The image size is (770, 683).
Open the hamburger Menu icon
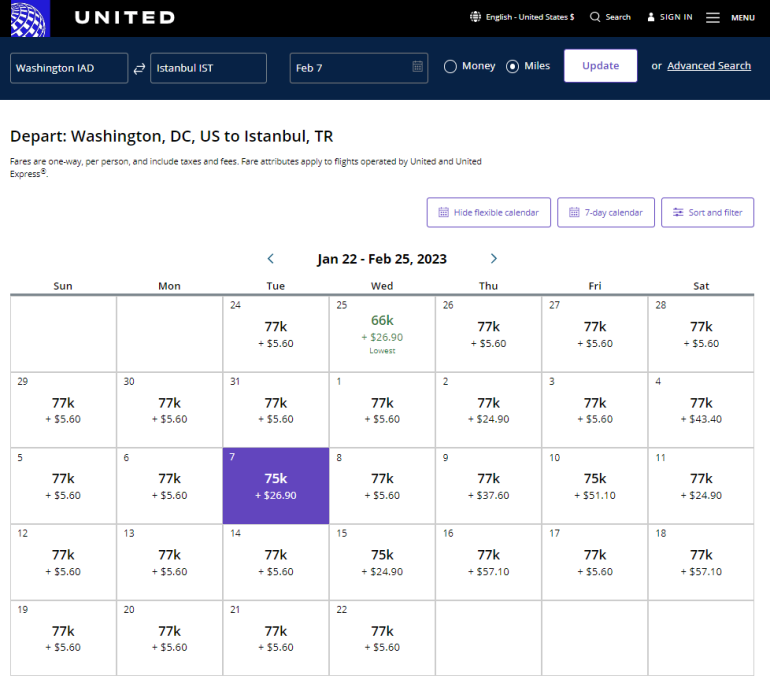713,17
